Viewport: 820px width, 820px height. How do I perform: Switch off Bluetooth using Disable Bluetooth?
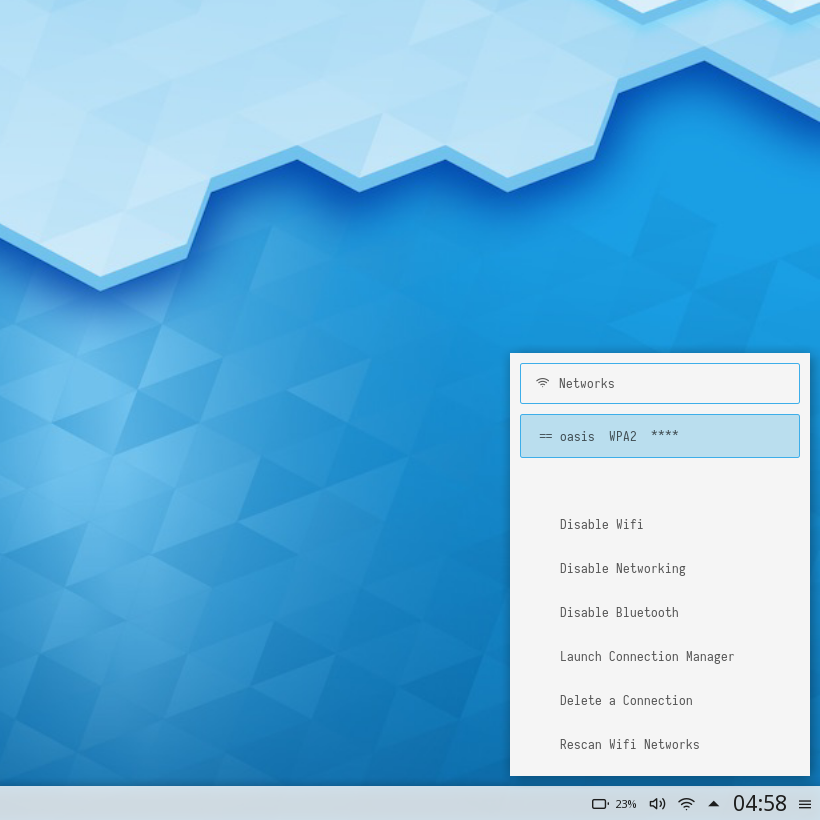pyautogui.click(x=619, y=613)
